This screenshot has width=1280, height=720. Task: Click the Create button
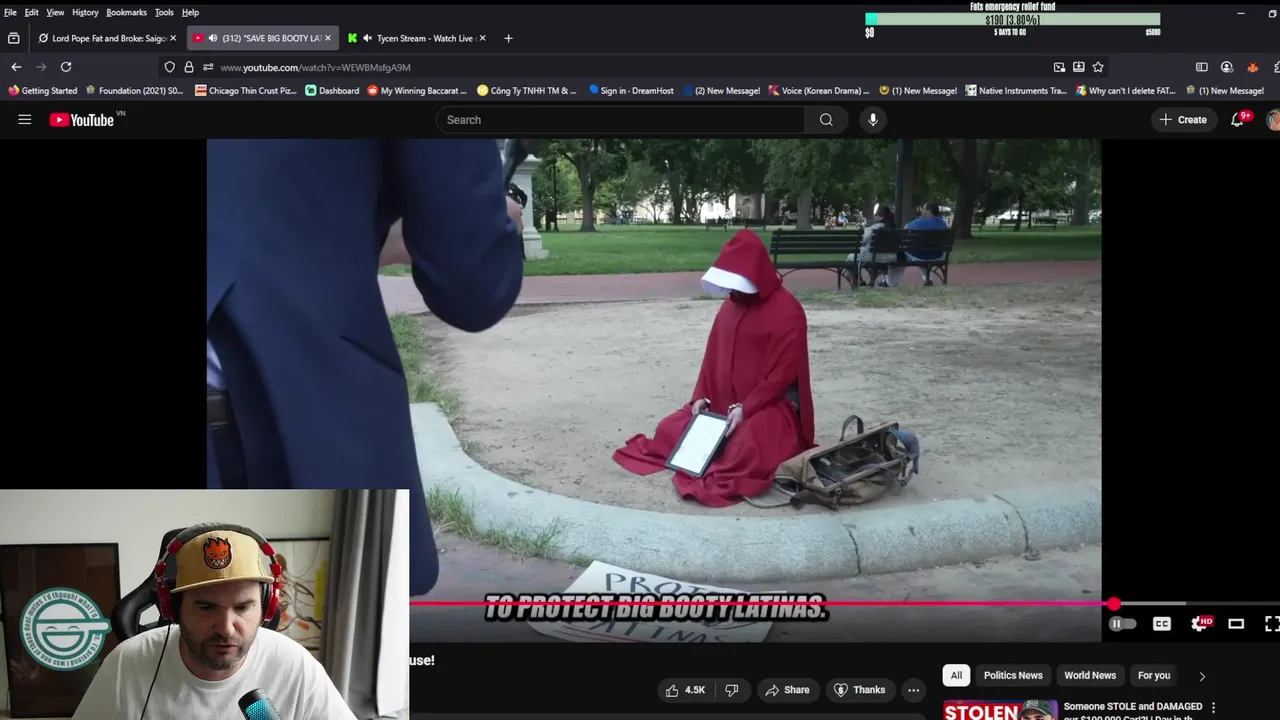click(x=1182, y=120)
